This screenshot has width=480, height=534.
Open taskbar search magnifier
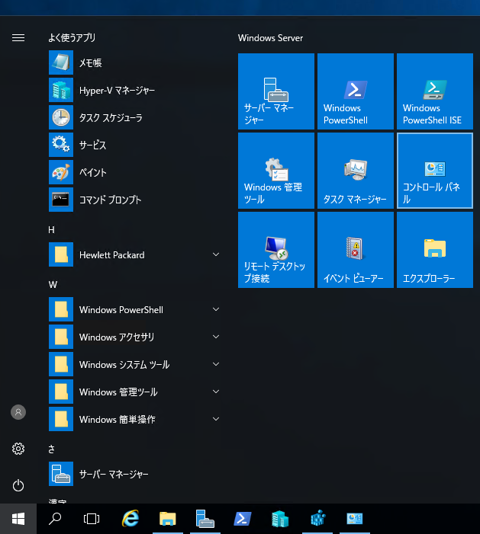55,519
